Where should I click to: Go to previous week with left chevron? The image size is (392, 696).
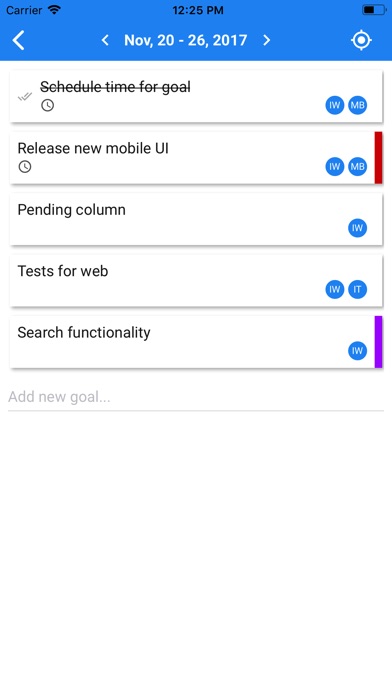105,40
